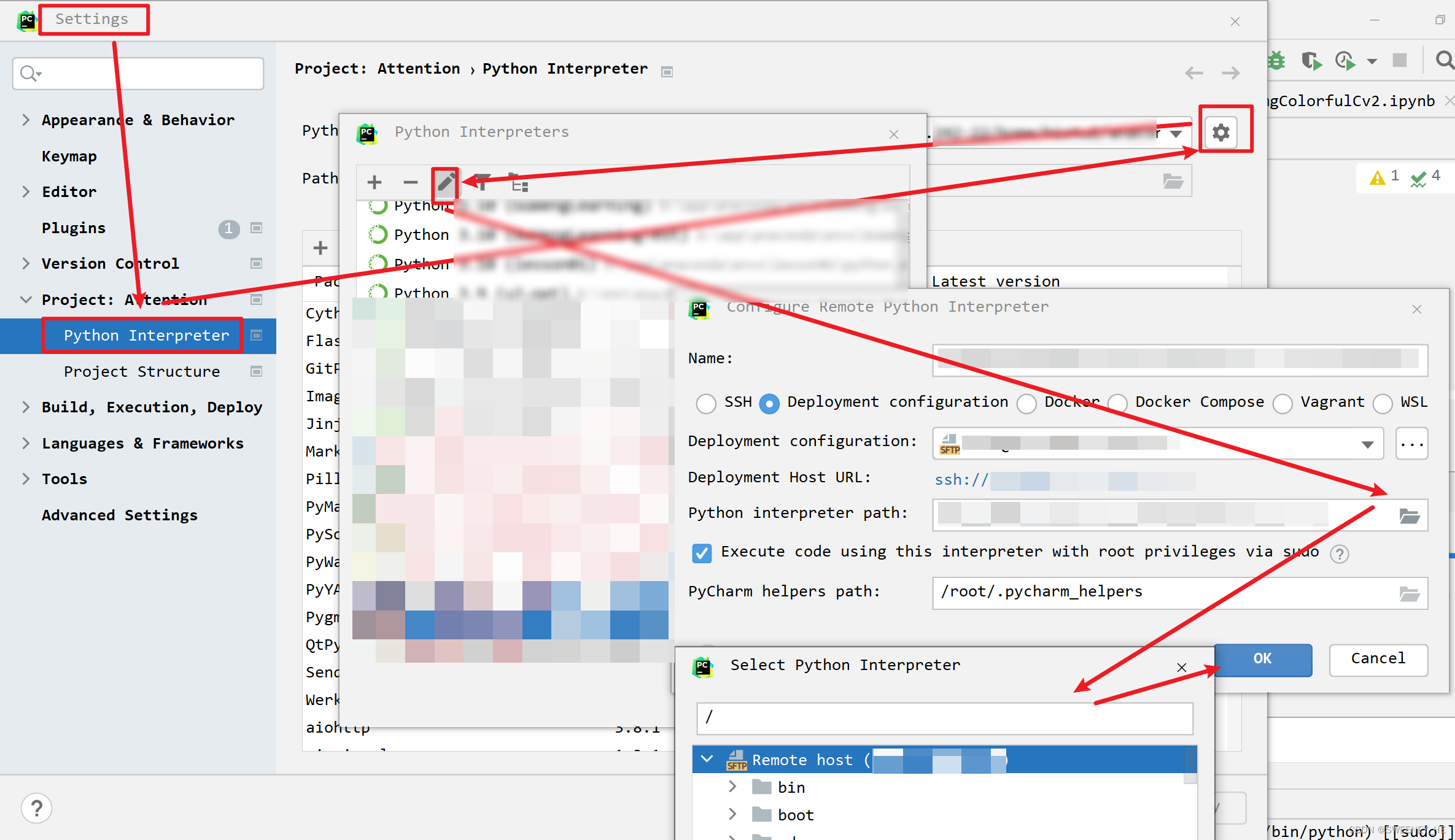Select the Docker radio option
The width and height of the screenshot is (1455, 840).
pos(1026,403)
